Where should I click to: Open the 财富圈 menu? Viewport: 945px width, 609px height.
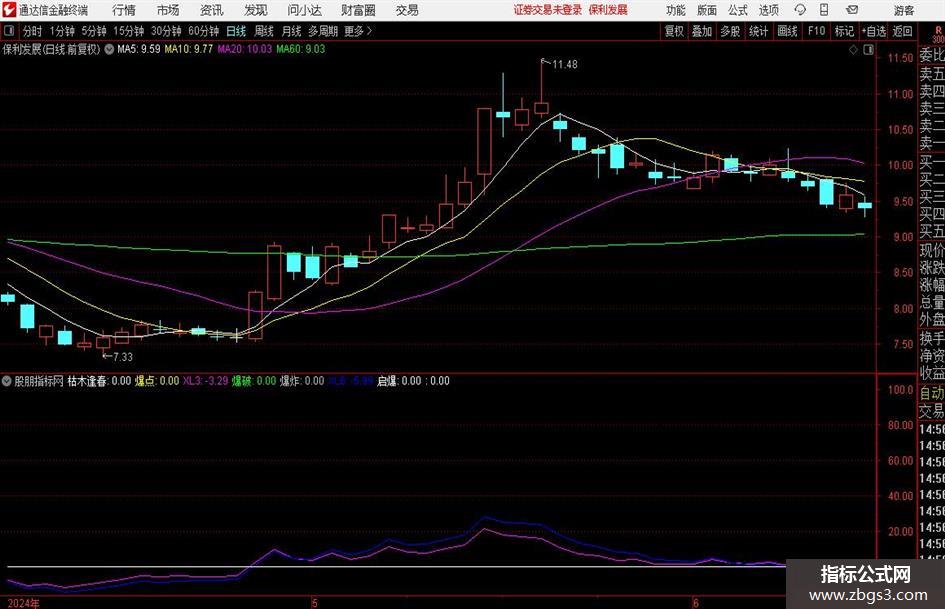click(358, 10)
